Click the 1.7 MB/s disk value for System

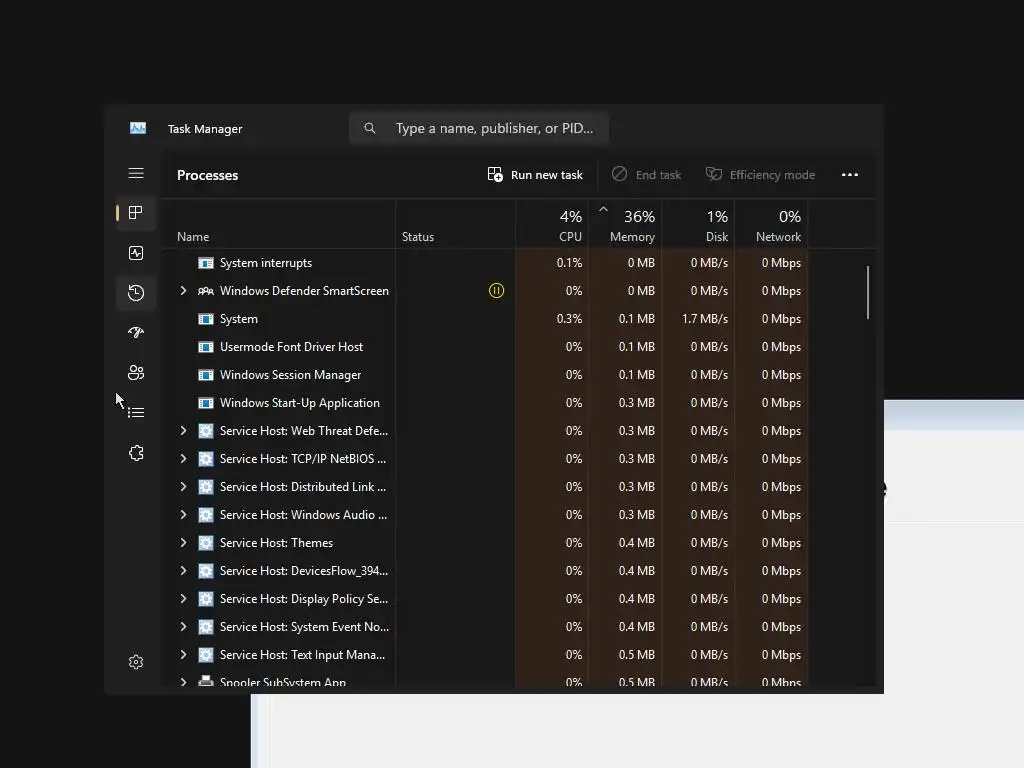(705, 319)
